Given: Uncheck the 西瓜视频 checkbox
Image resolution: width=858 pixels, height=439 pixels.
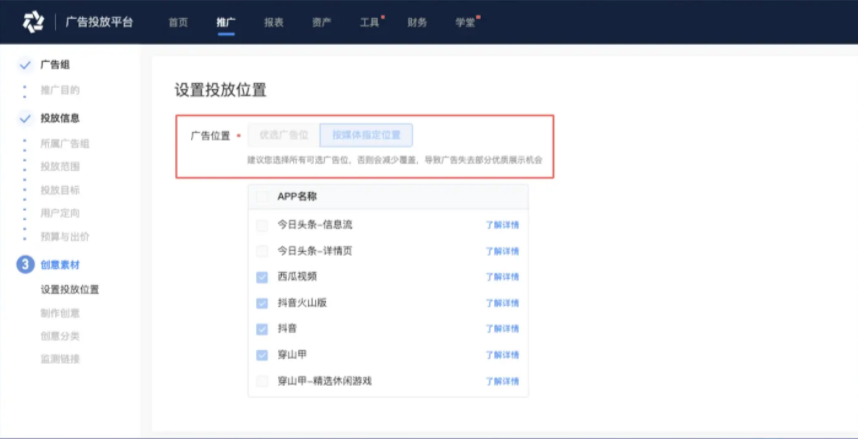Looking at the screenshot, I should click(262, 277).
